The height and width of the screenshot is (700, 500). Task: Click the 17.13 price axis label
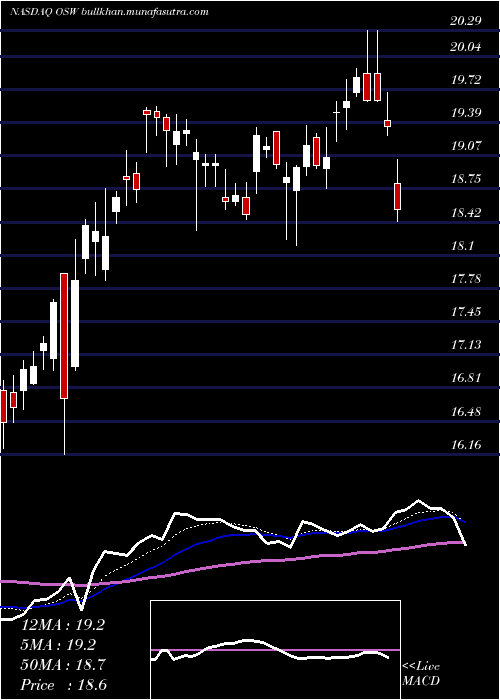[x=466, y=345]
